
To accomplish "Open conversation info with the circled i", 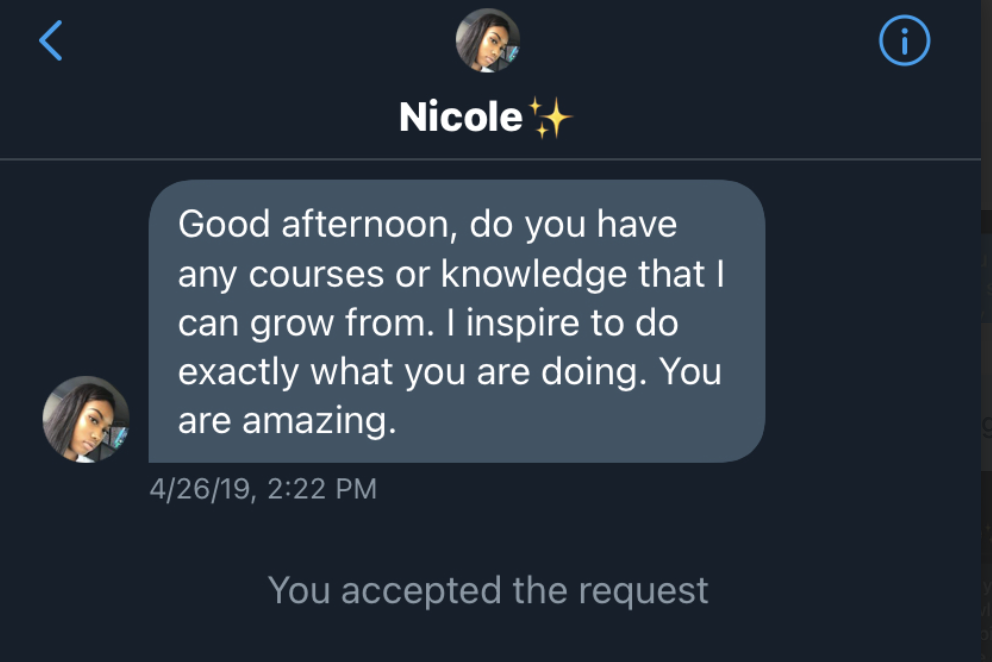I will click(904, 42).
